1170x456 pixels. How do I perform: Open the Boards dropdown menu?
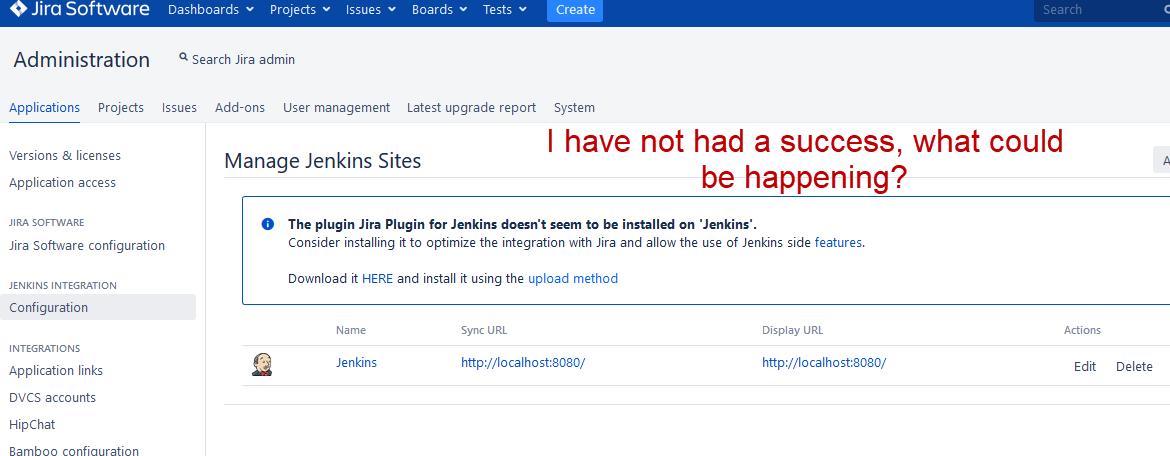439,10
